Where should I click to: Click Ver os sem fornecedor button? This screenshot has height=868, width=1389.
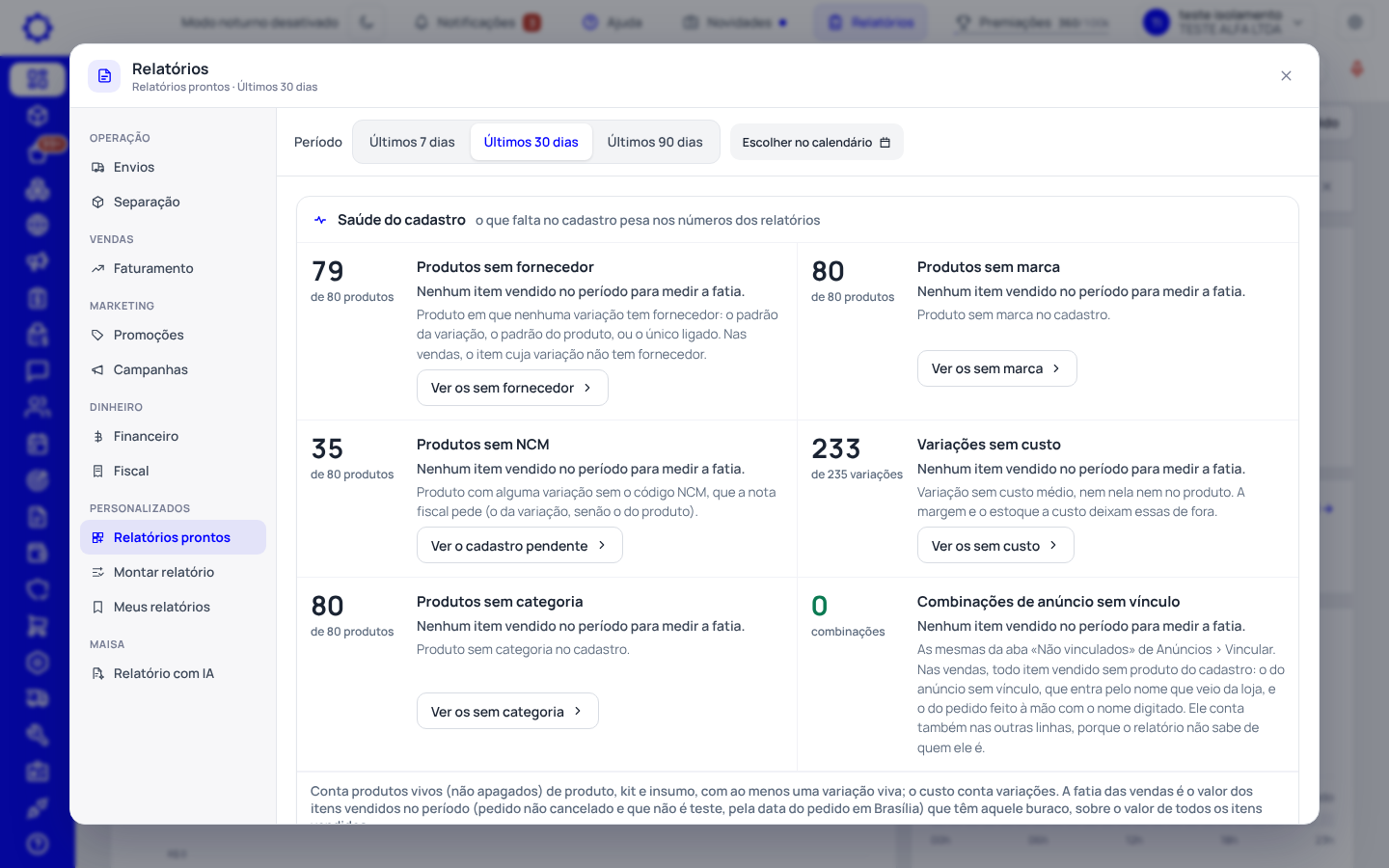pyautogui.click(x=512, y=388)
